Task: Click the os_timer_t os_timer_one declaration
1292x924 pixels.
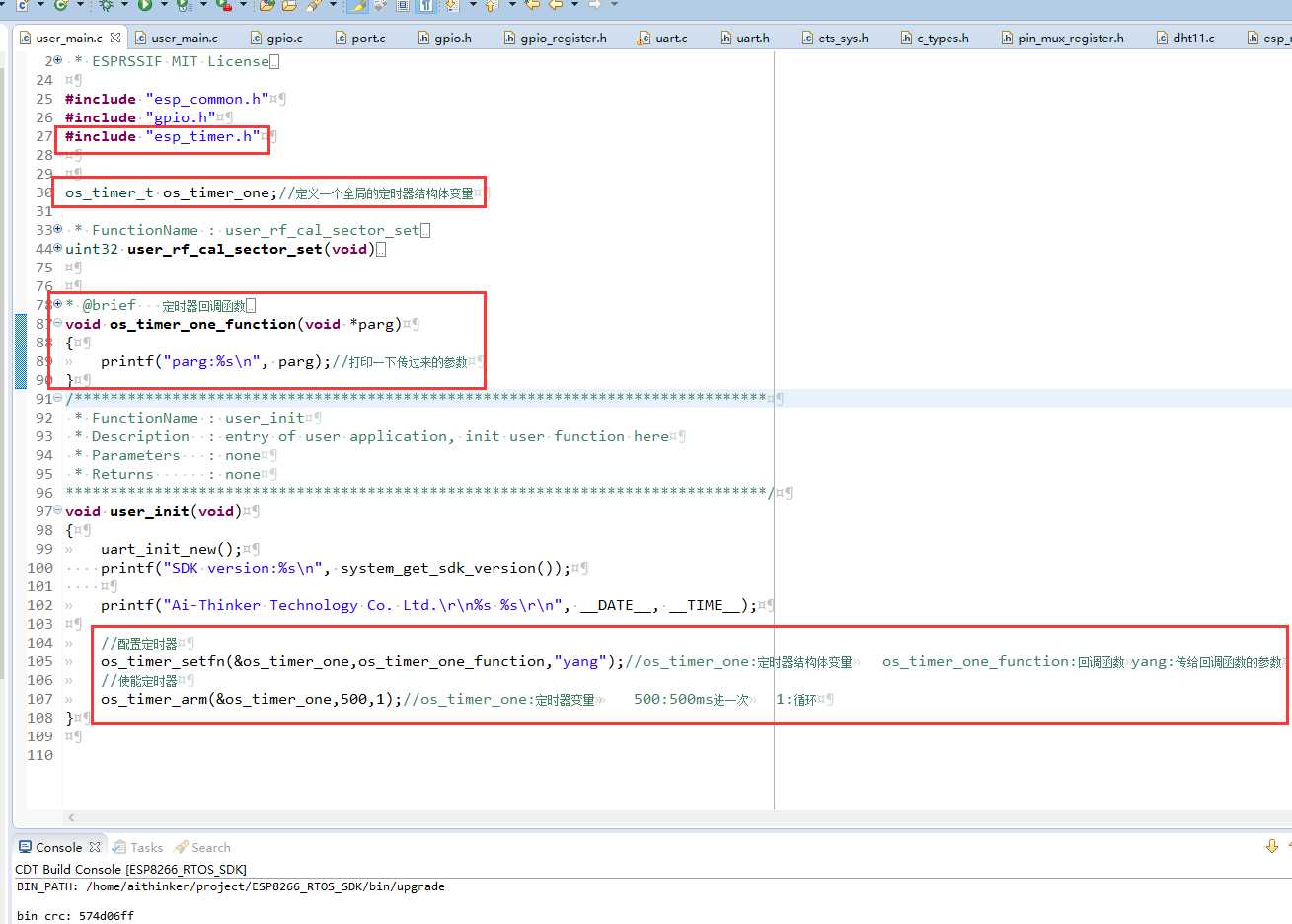Action: click(x=172, y=192)
